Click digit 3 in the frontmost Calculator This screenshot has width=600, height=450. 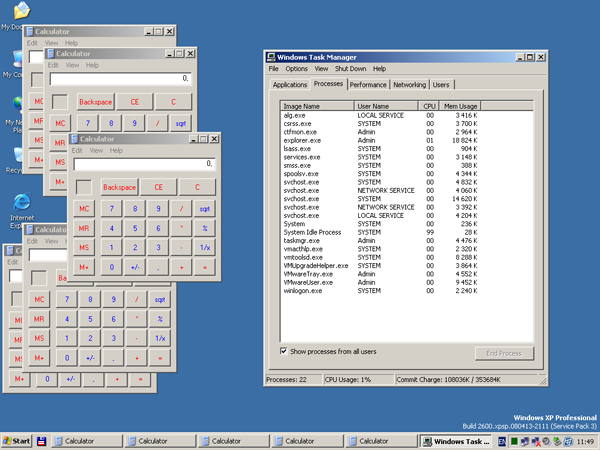tap(158, 248)
